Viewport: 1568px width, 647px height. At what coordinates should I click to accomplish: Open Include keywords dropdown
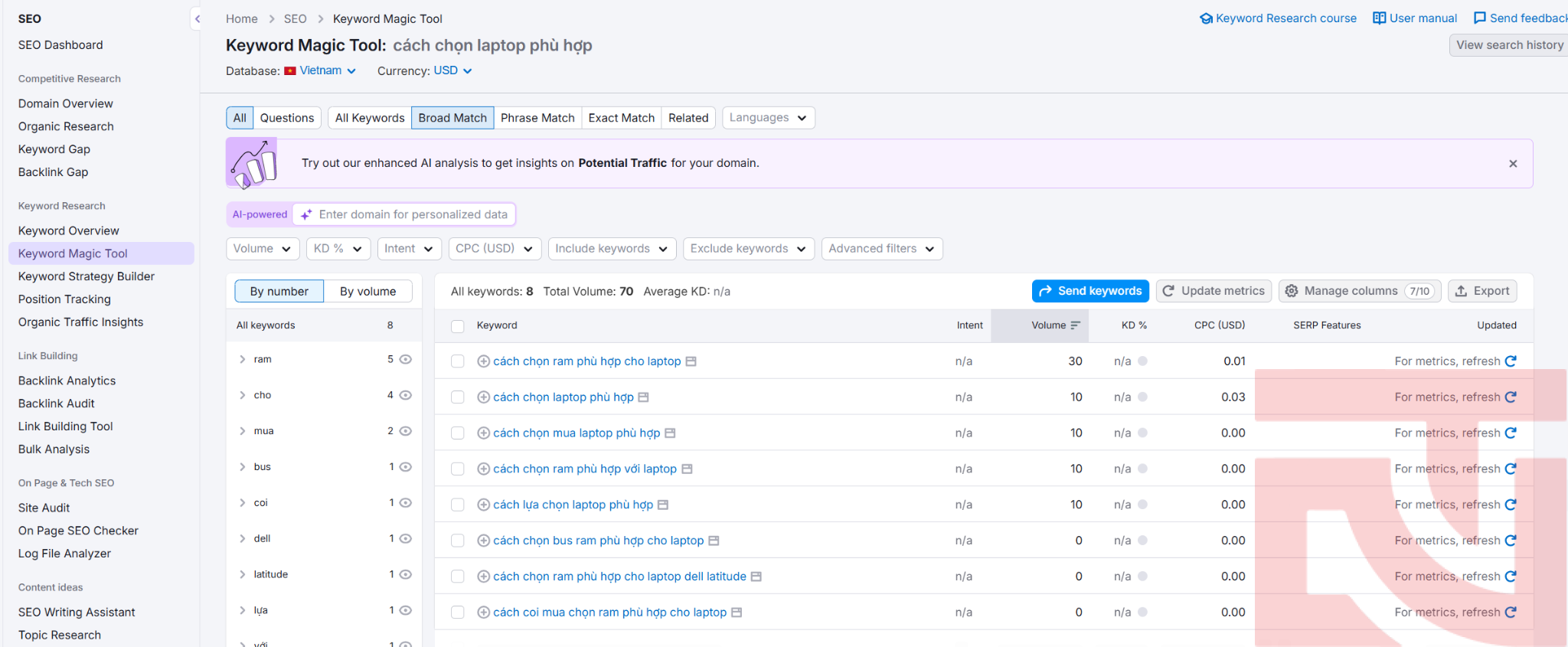[x=612, y=249]
